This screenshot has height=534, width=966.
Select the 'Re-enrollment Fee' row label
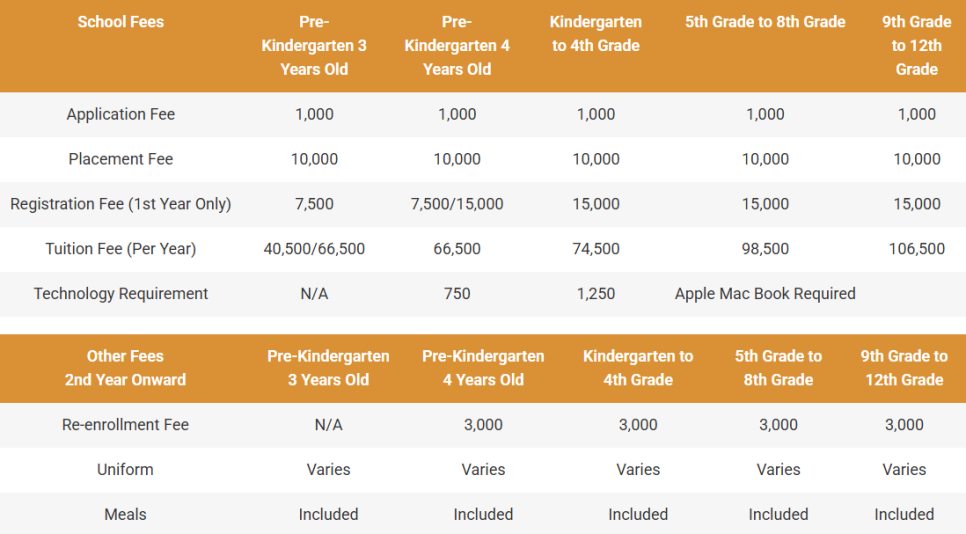click(125, 425)
